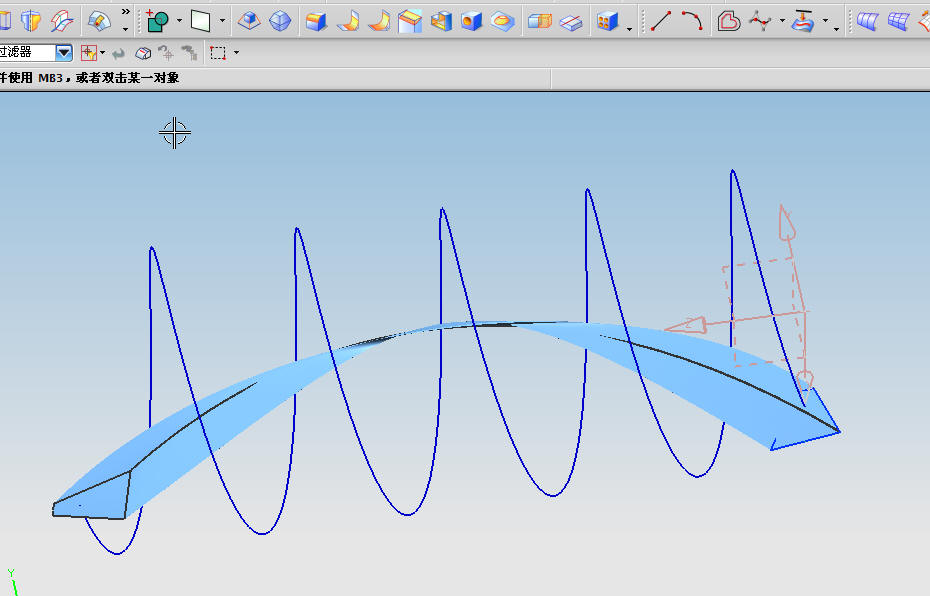930x596 pixels.
Task: Select the Ruled surface tool icon
Action: tap(868, 21)
